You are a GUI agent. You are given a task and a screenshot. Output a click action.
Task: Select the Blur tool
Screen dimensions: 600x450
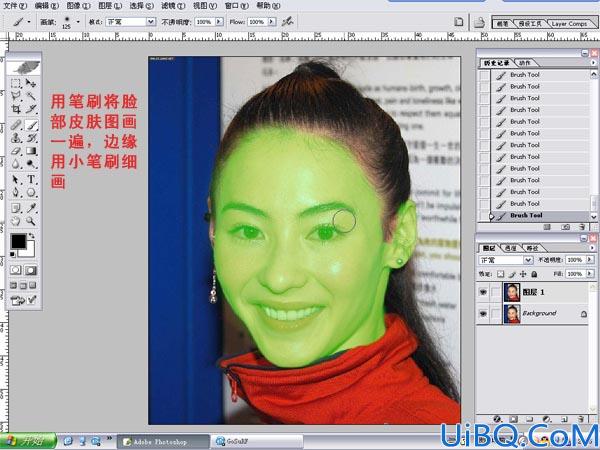click(16, 164)
